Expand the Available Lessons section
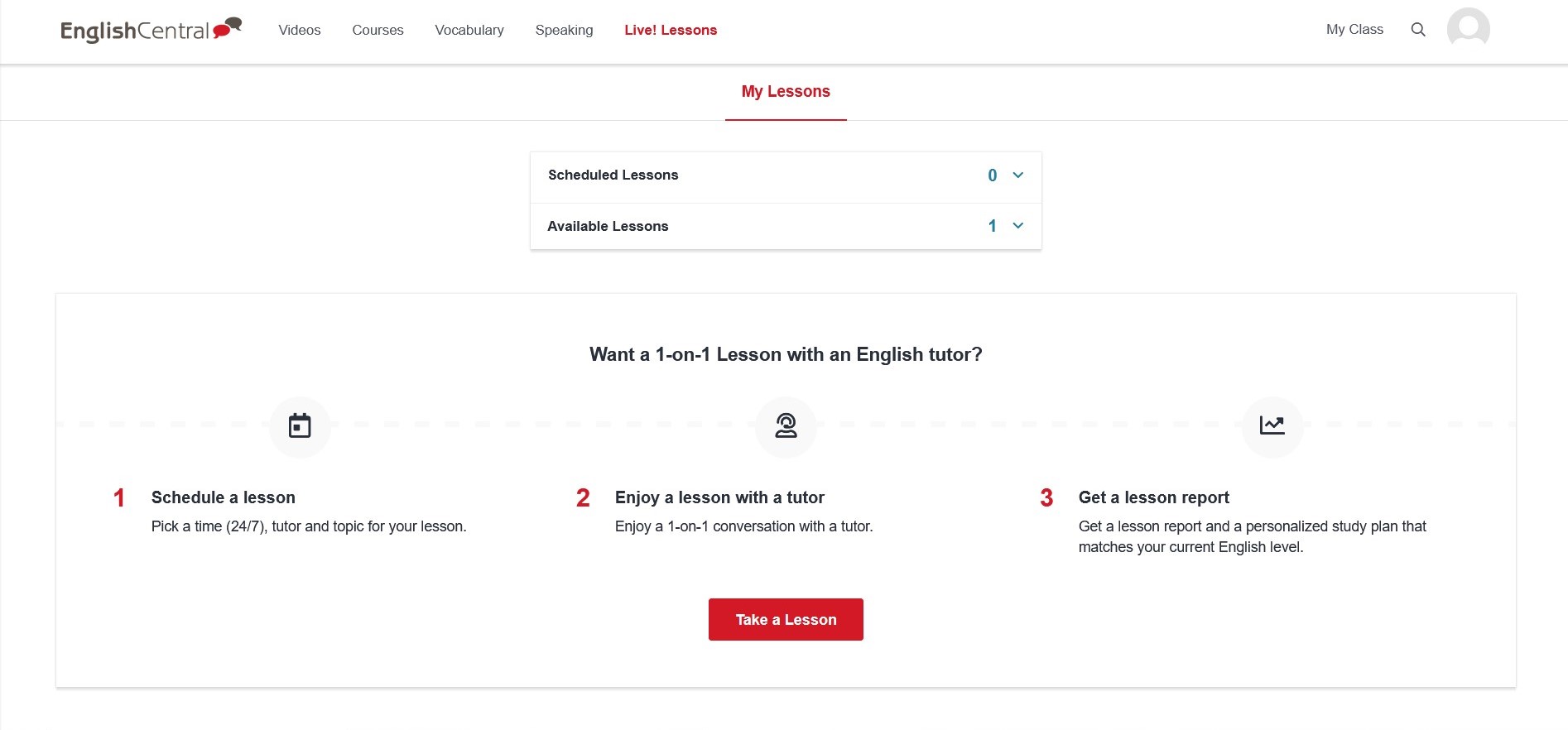The height and width of the screenshot is (730, 1568). tap(1018, 225)
